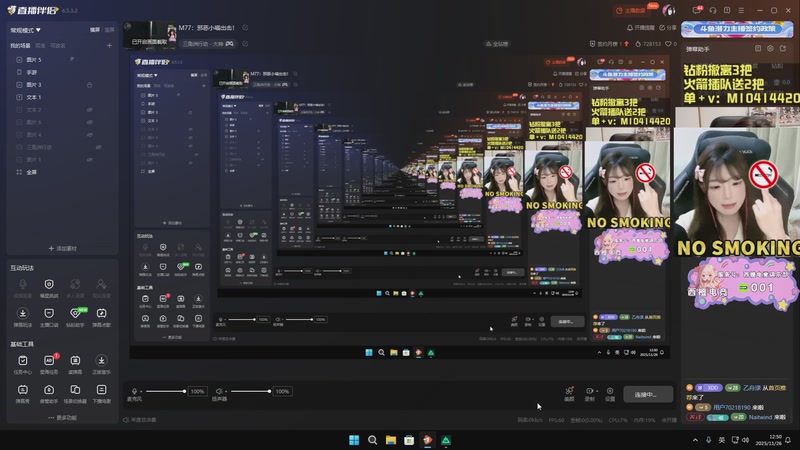Image resolution: width=800 pixels, height=450 pixels.
Task: Show hidden source 文本 2
Action: click(x=90, y=110)
